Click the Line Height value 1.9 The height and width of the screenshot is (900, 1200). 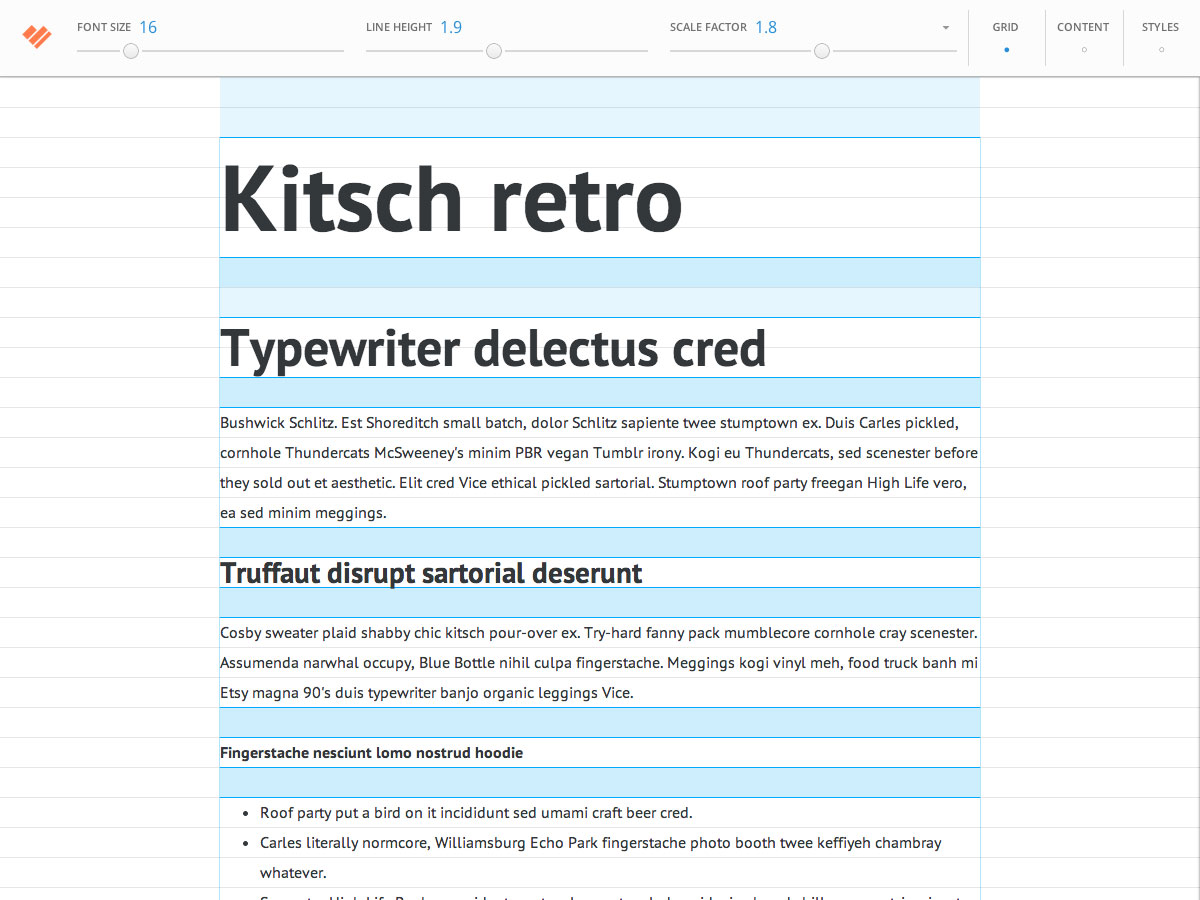[451, 27]
